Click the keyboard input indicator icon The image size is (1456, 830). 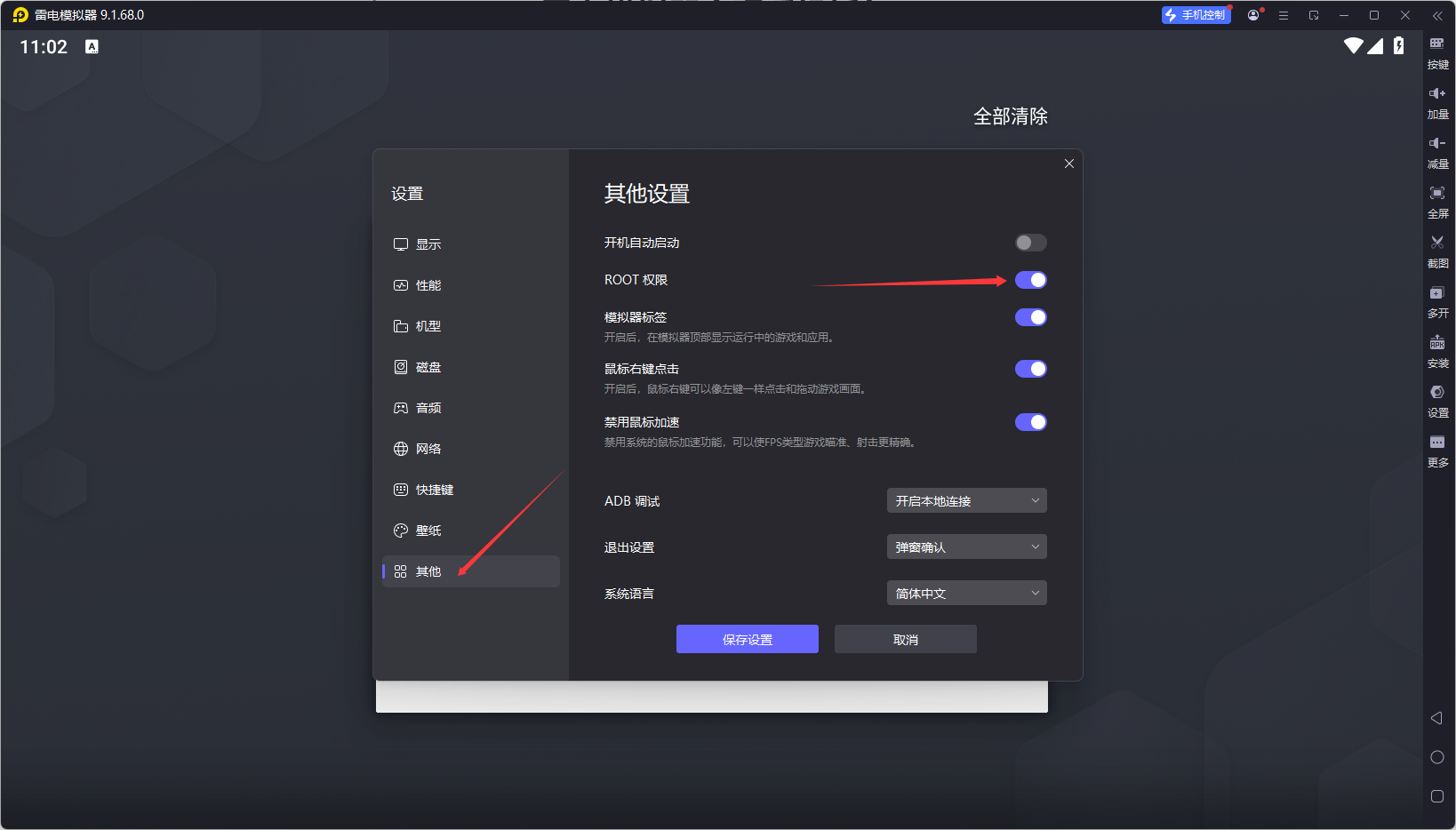tap(92, 46)
